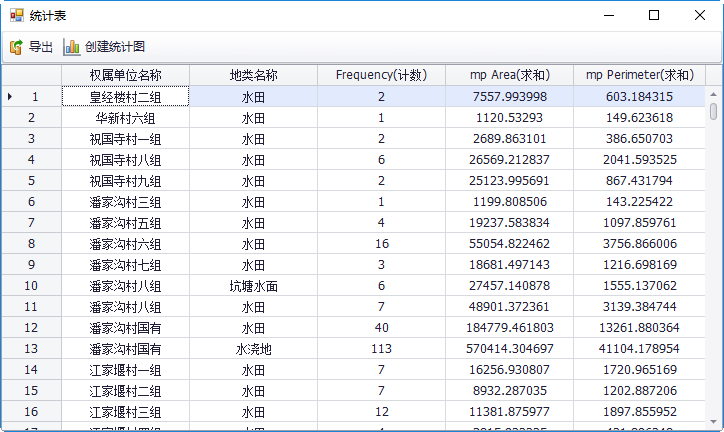This screenshot has height=432, width=724.
Task: Click the vertical scrollbar thumb
Action: point(713,112)
